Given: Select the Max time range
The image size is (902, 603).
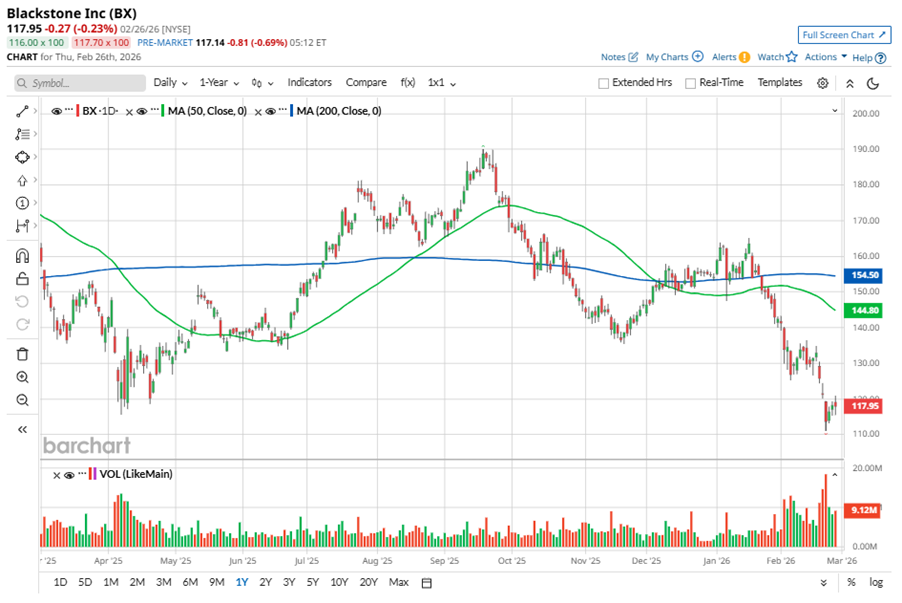Looking at the screenshot, I should click(399, 582).
